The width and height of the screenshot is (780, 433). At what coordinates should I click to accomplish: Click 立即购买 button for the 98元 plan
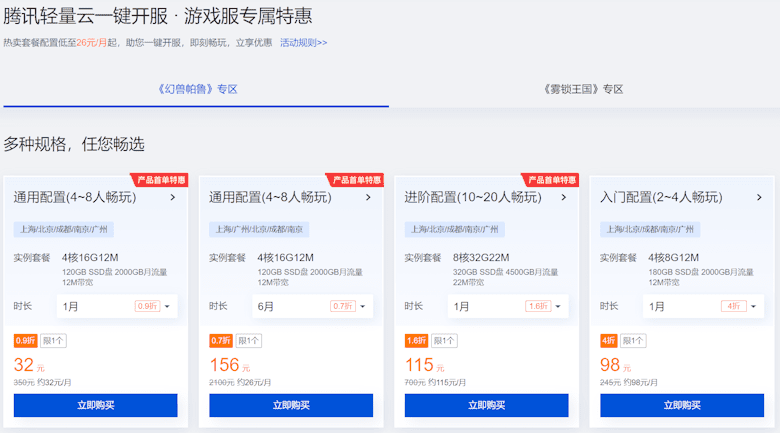coord(682,405)
